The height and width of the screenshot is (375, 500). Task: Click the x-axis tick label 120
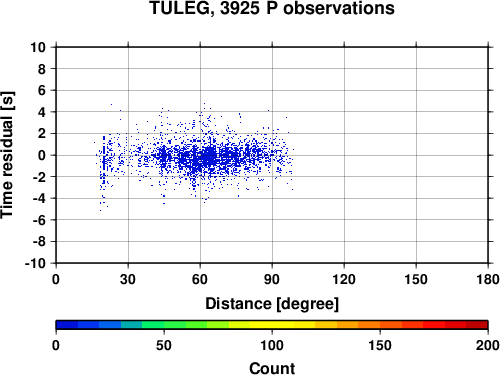(344, 279)
